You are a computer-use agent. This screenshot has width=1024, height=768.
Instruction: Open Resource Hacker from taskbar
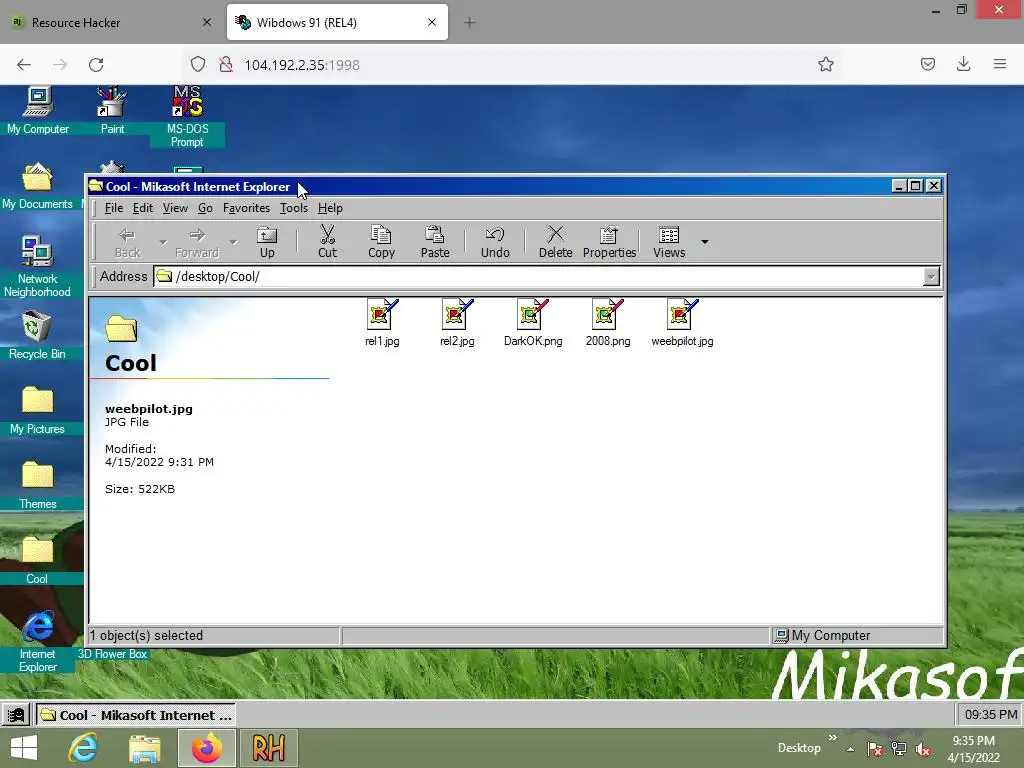coord(268,748)
